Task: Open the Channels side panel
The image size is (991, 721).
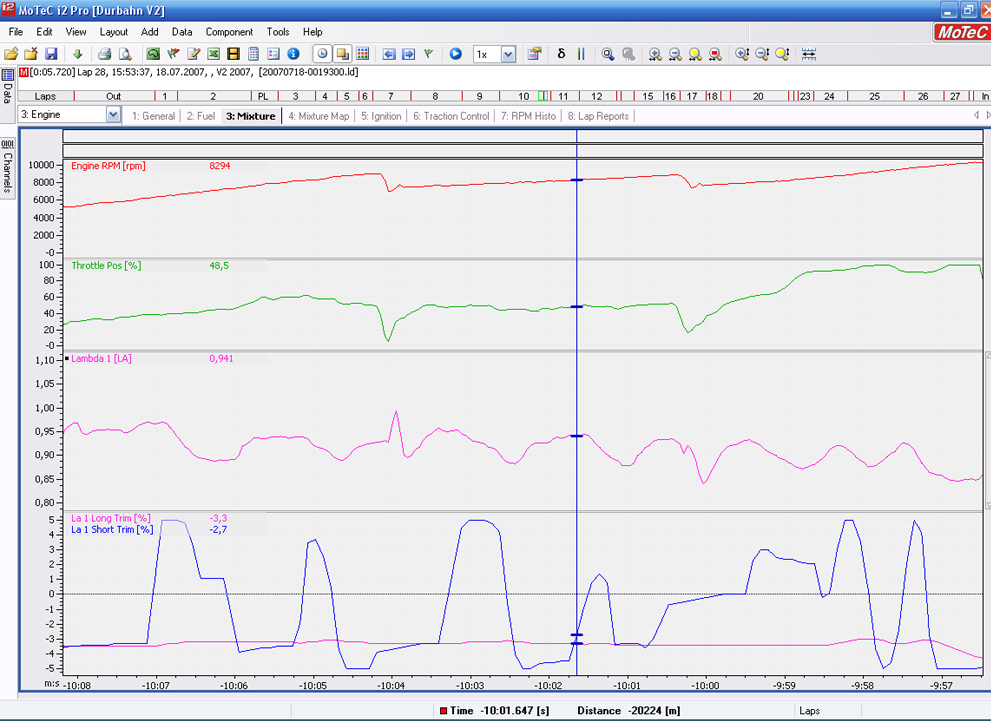Action: [x=7, y=170]
